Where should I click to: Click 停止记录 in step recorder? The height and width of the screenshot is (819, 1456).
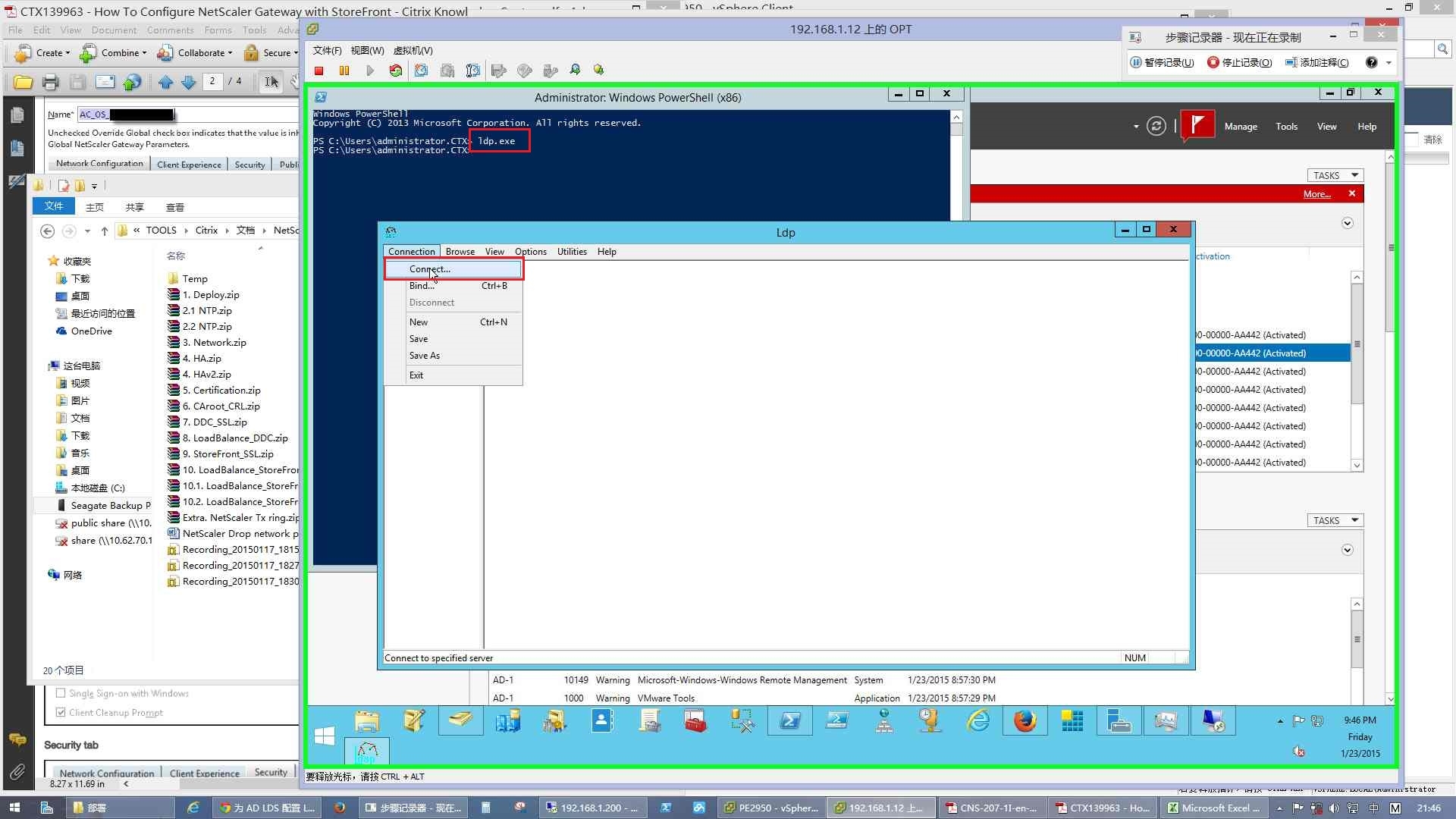click(1239, 63)
